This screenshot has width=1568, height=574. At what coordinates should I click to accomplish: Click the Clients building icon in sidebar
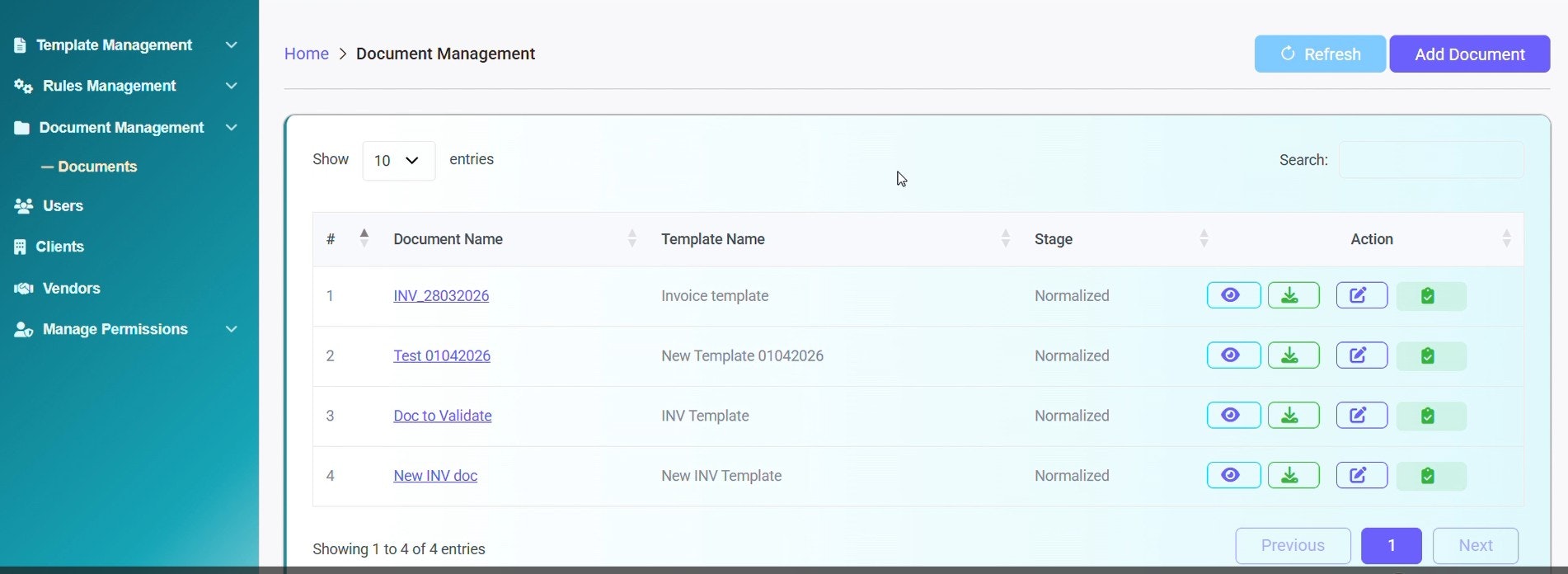(x=21, y=247)
